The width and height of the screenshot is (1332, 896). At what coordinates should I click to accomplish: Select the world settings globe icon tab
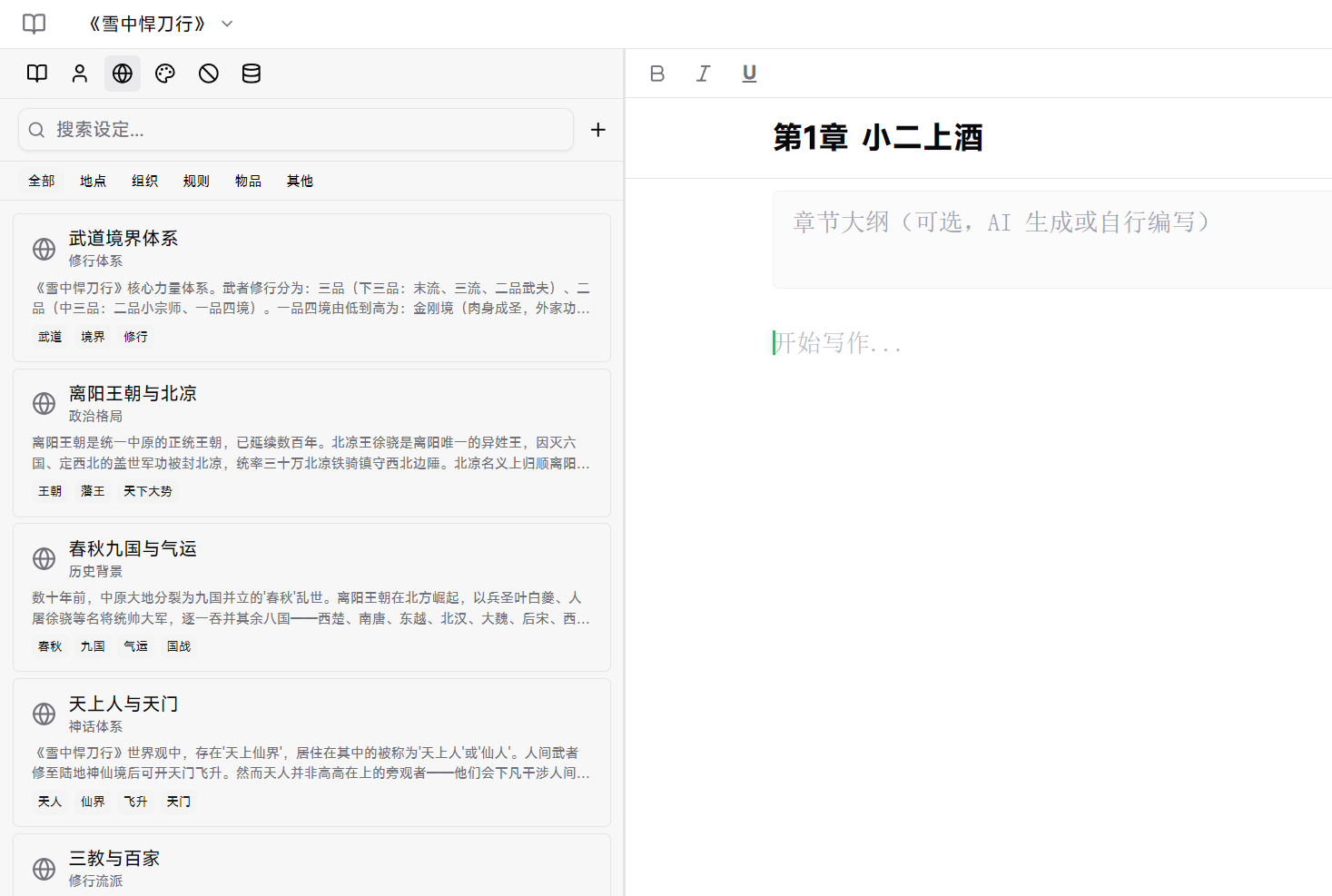click(x=123, y=74)
